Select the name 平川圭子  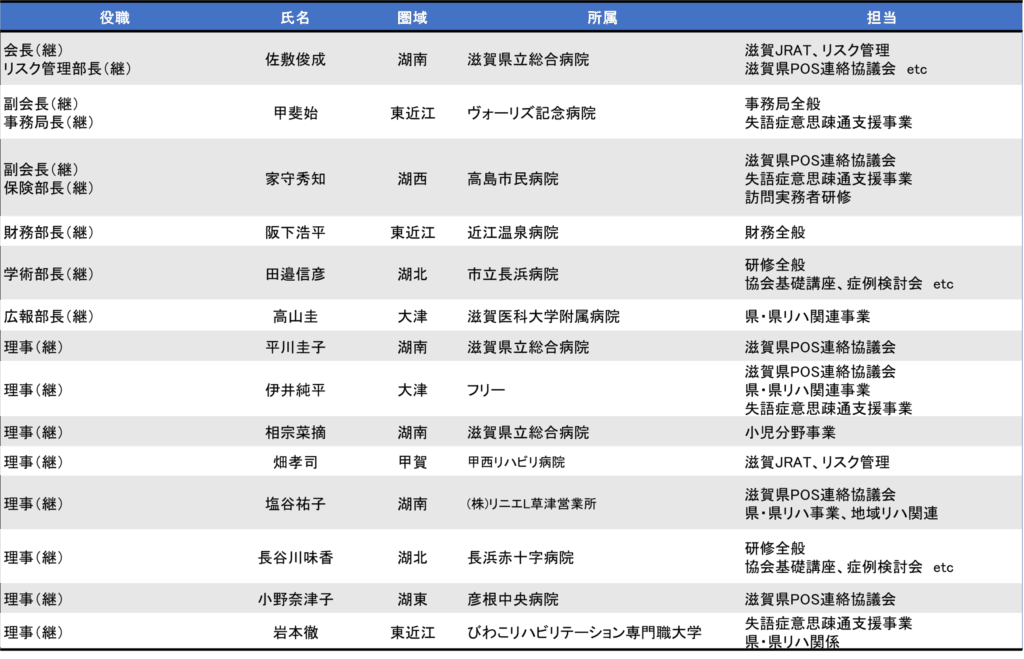tap(295, 347)
